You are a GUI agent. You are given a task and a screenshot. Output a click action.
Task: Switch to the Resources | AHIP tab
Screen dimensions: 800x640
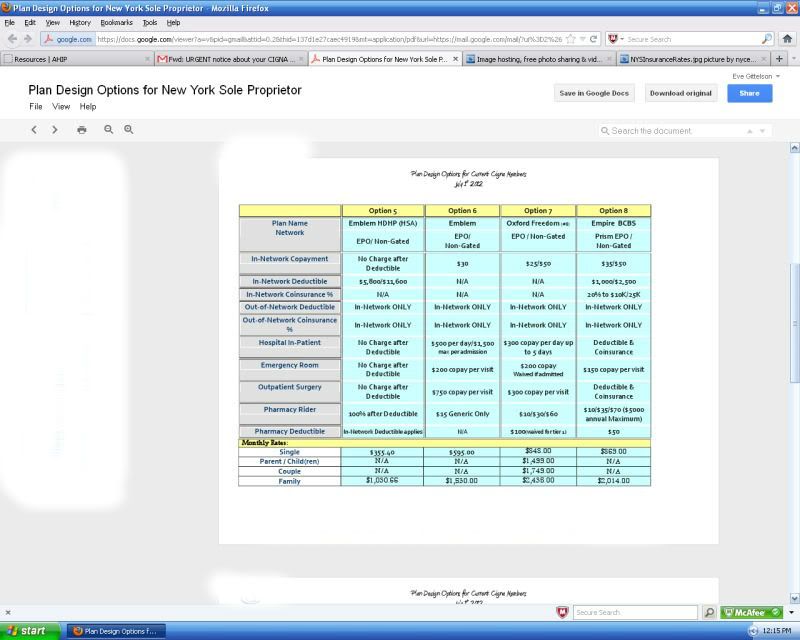77,59
